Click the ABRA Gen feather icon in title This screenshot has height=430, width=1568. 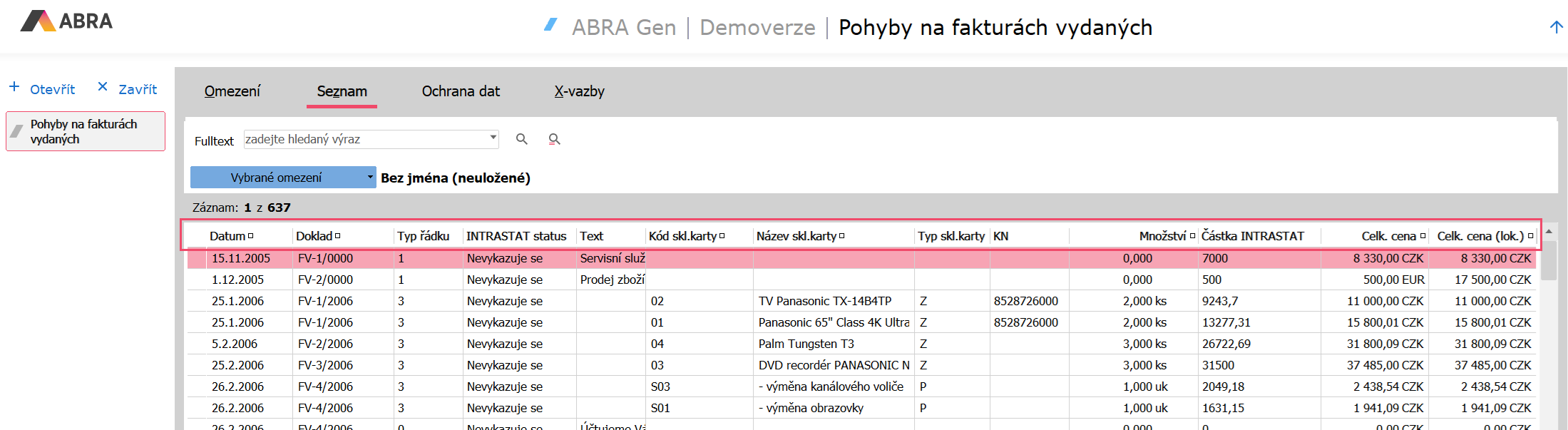tap(550, 25)
